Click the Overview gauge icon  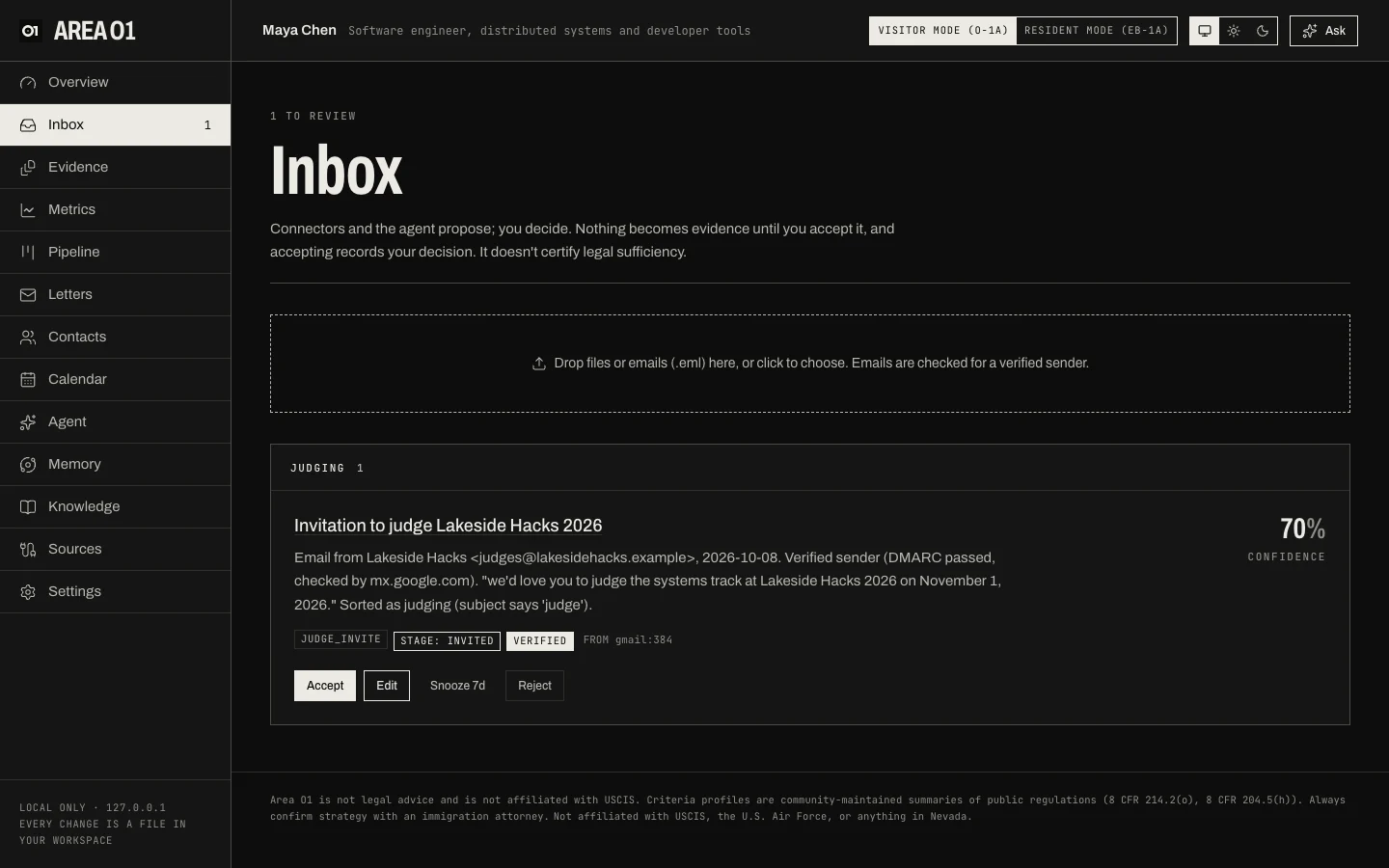[x=28, y=83]
